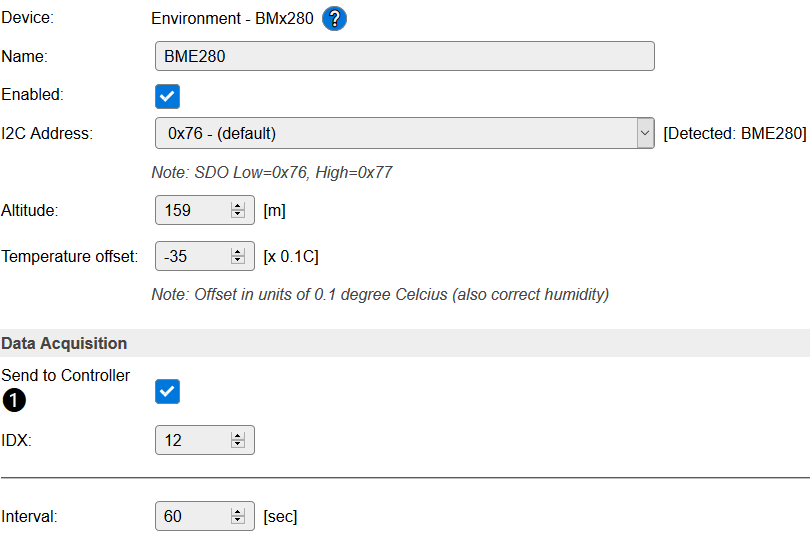This screenshot has height=541, width=810.
Task: Increment Temperature offset using up arrow
Action: coord(238,252)
